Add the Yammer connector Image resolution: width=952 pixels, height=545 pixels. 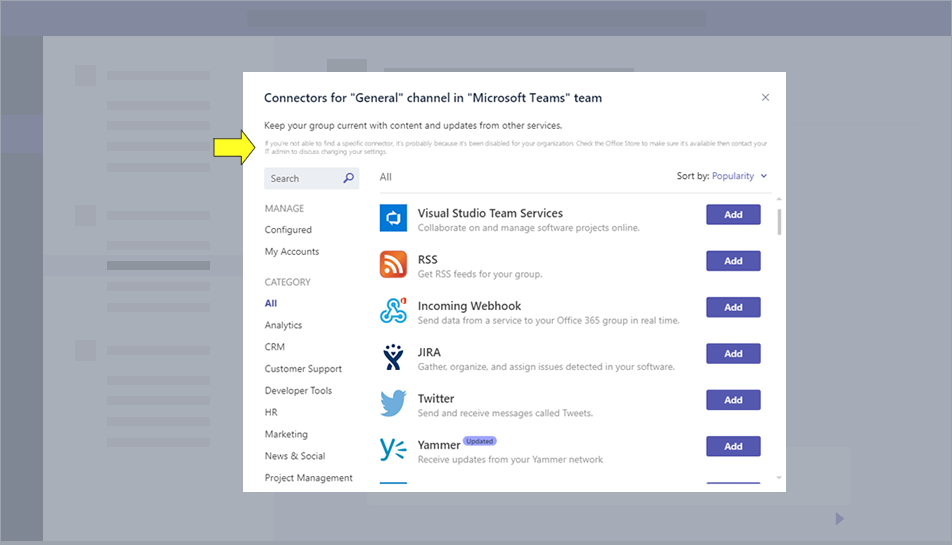(733, 446)
